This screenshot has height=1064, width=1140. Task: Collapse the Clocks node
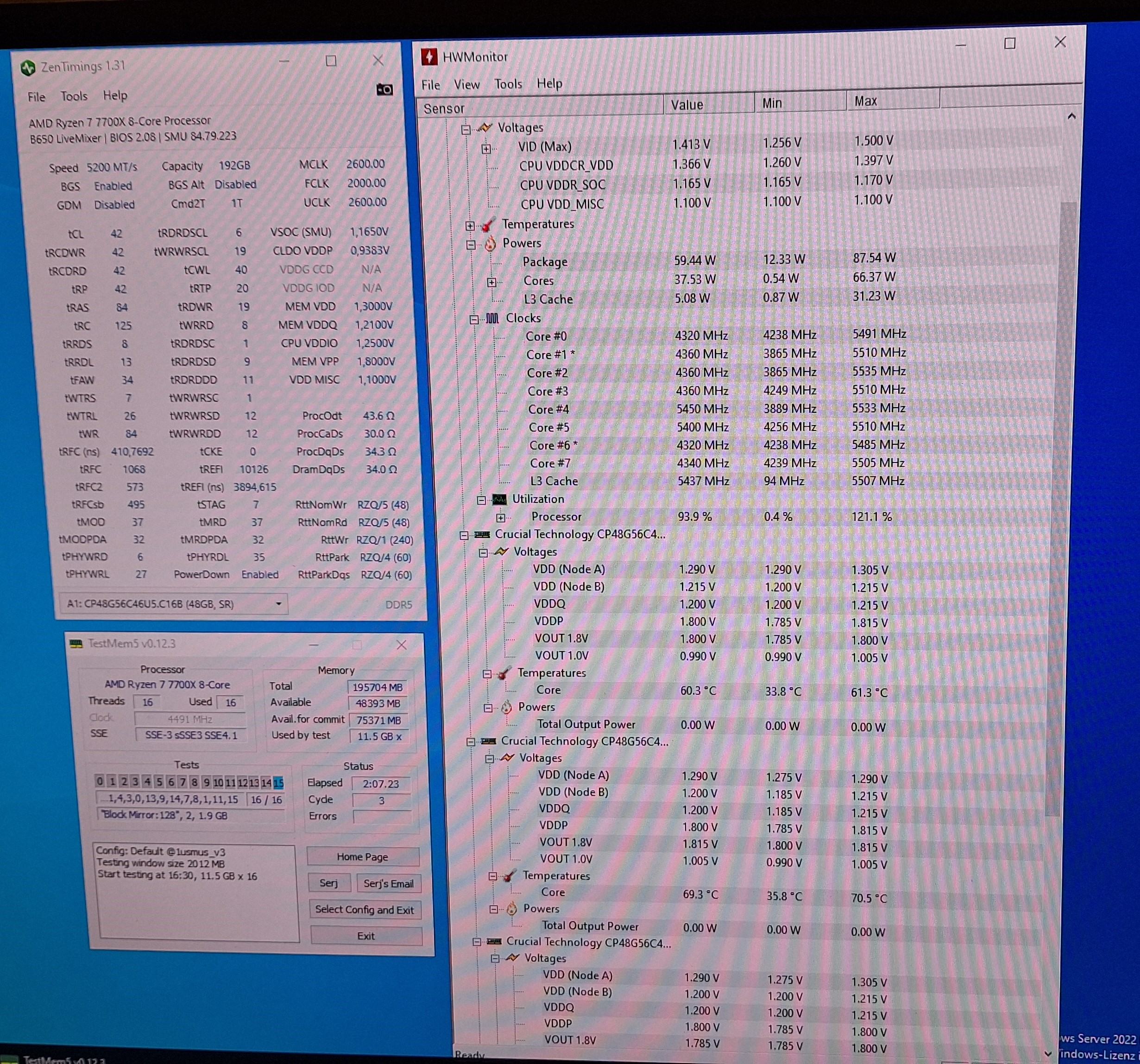tap(474, 319)
